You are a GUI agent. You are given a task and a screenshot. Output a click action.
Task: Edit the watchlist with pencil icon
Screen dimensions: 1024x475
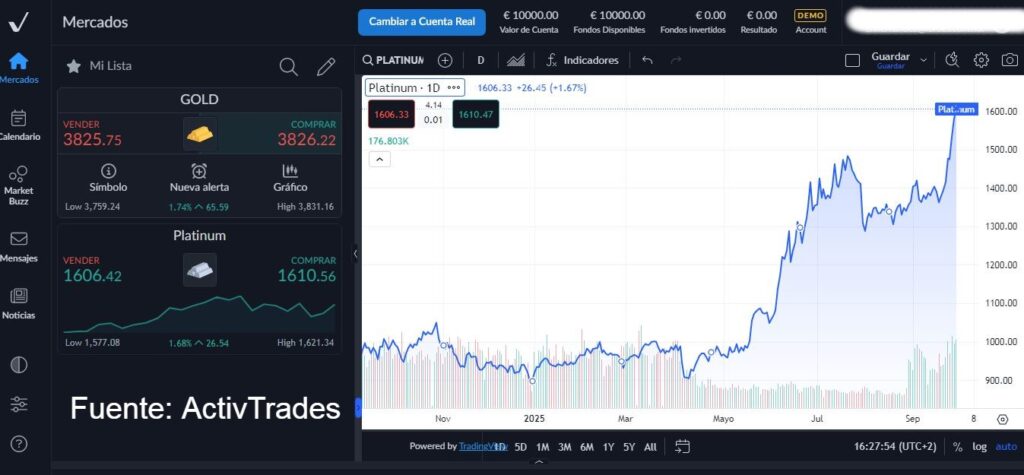click(325, 66)
